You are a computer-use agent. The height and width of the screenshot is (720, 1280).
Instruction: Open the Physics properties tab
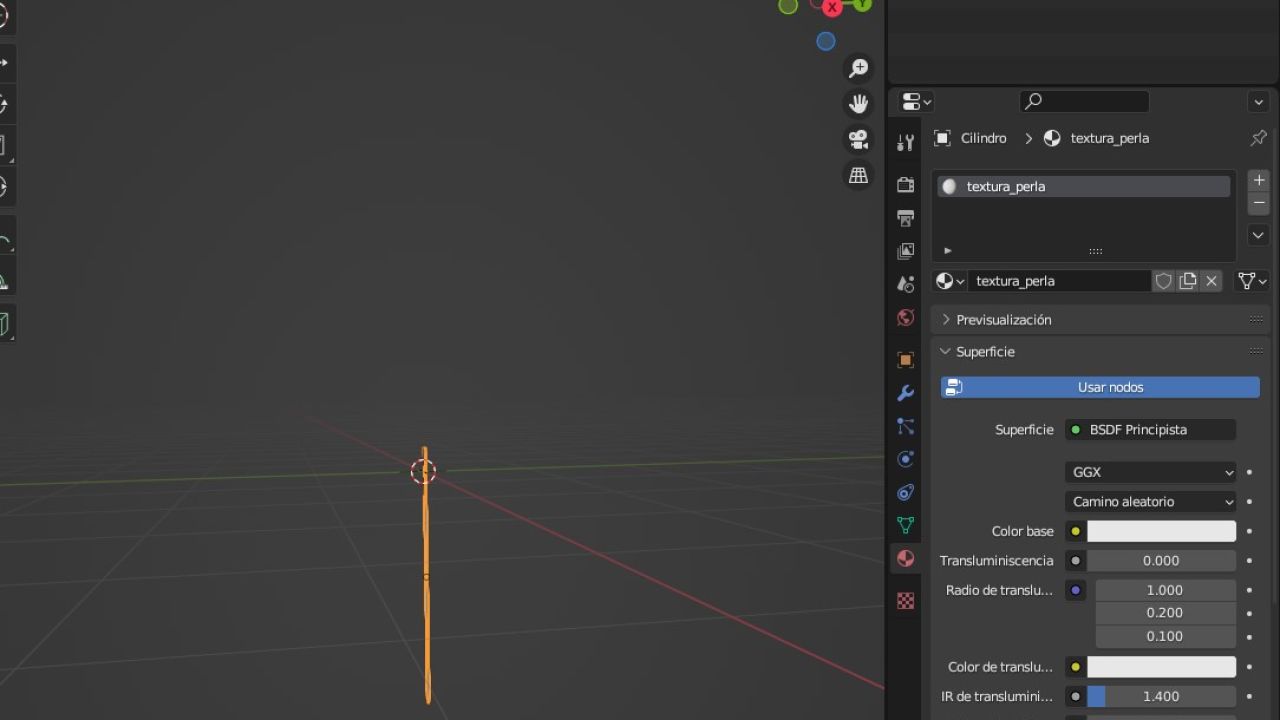click(905, 459)
